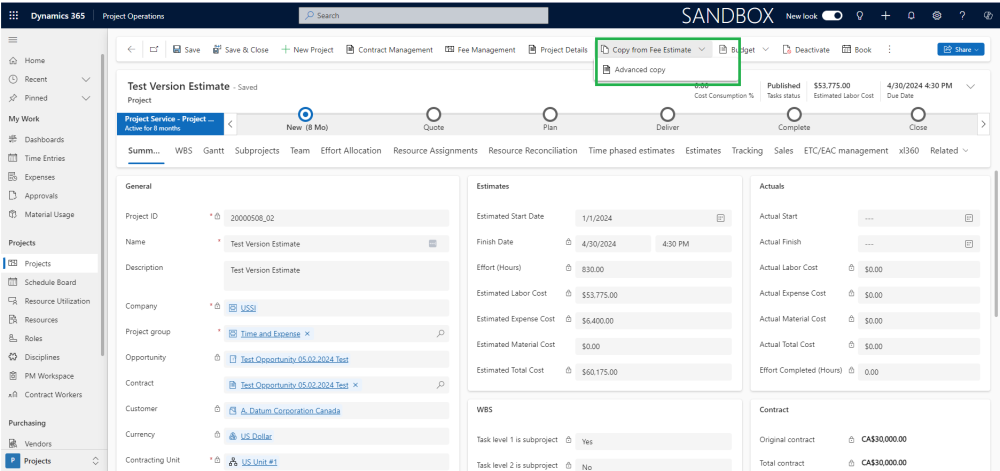
Task: Open the US Unit #1 link
Action: (259, 462)
